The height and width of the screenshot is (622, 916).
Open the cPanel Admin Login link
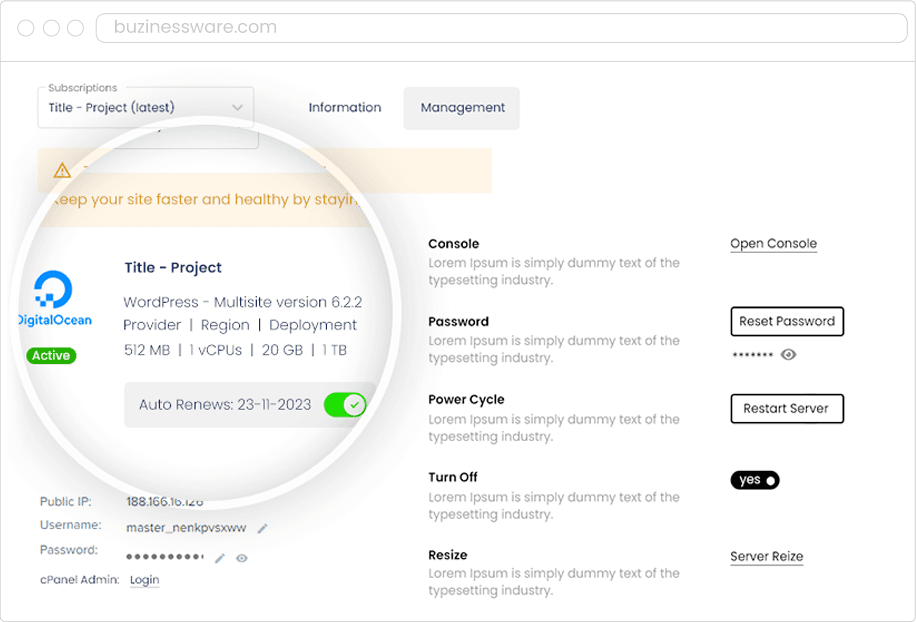(x=145, y=580)
